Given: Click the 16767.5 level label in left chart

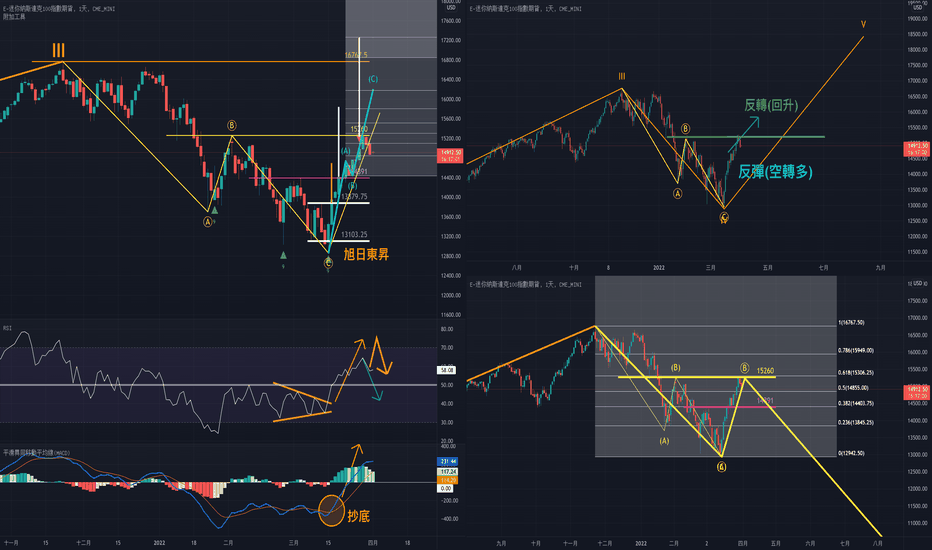Looking at the screenshot, I should [356, 55].
